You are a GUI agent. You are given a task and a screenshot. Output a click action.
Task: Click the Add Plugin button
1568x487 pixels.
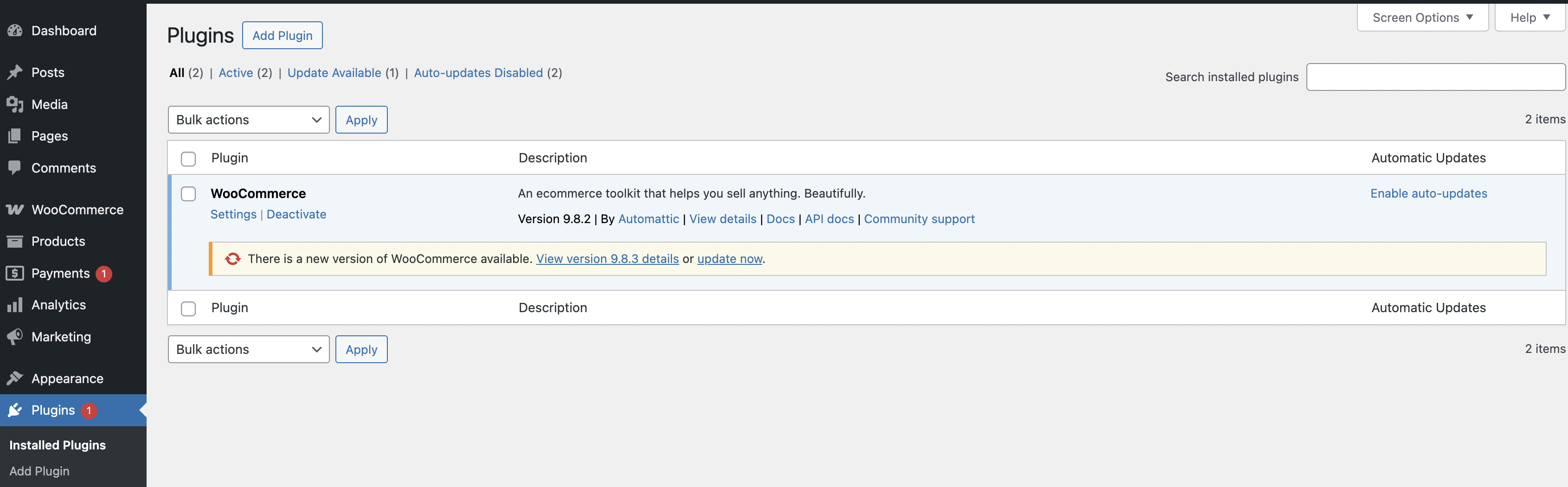pos(283,35)
